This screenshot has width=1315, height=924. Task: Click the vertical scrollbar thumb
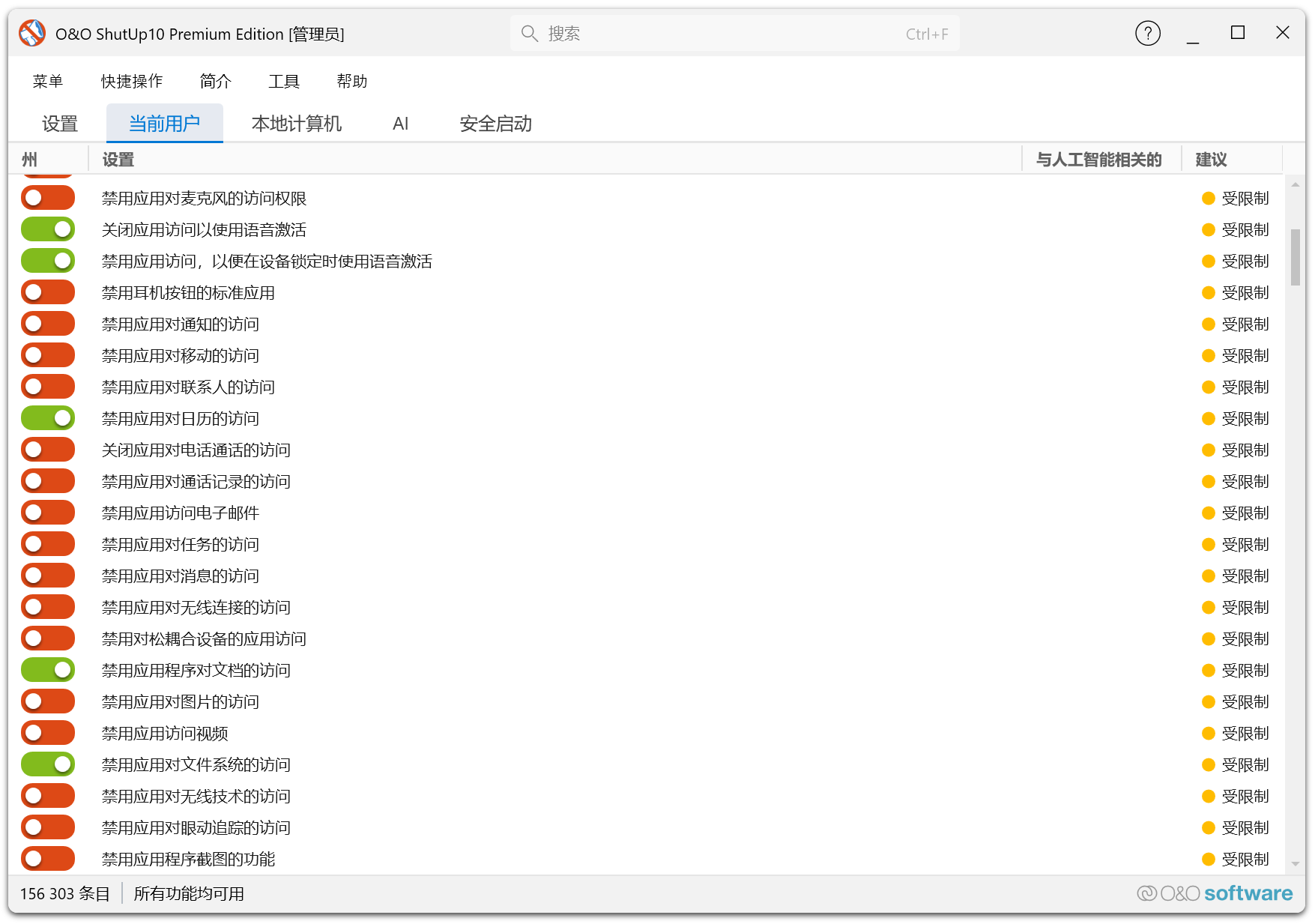1296,257
